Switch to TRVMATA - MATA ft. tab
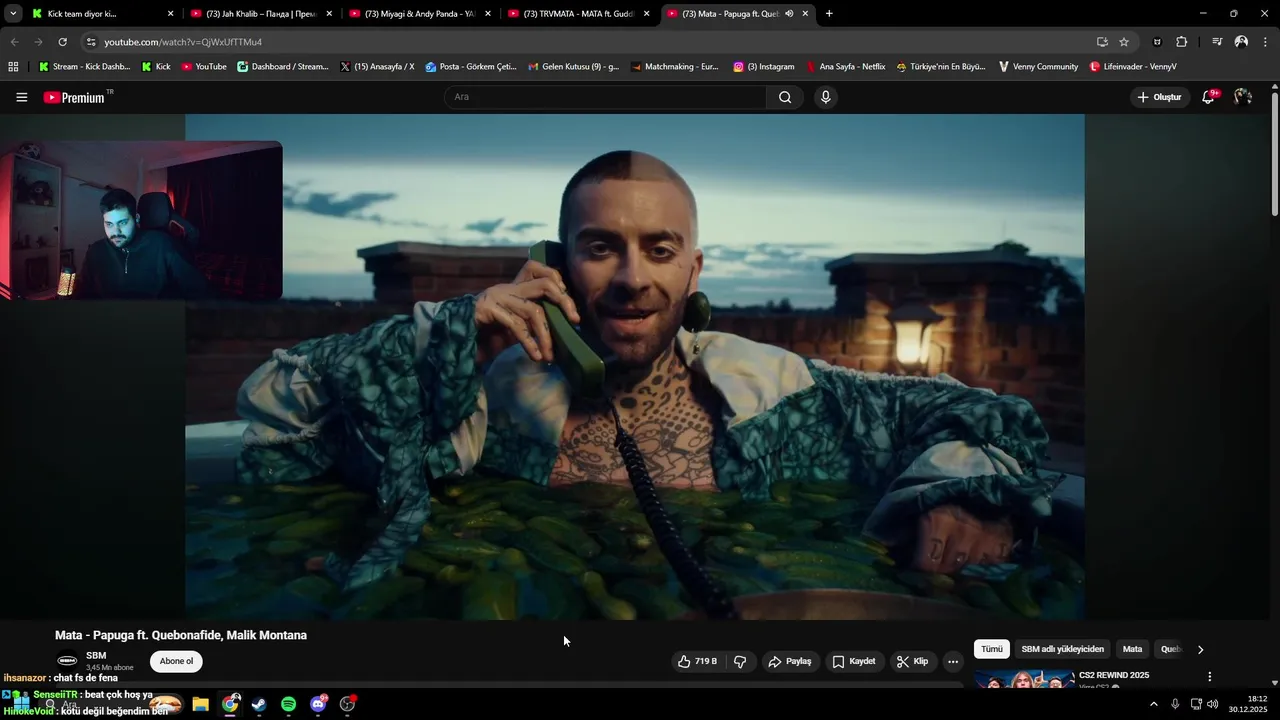This screenshot has width=1280, height=720. point(578,14)
